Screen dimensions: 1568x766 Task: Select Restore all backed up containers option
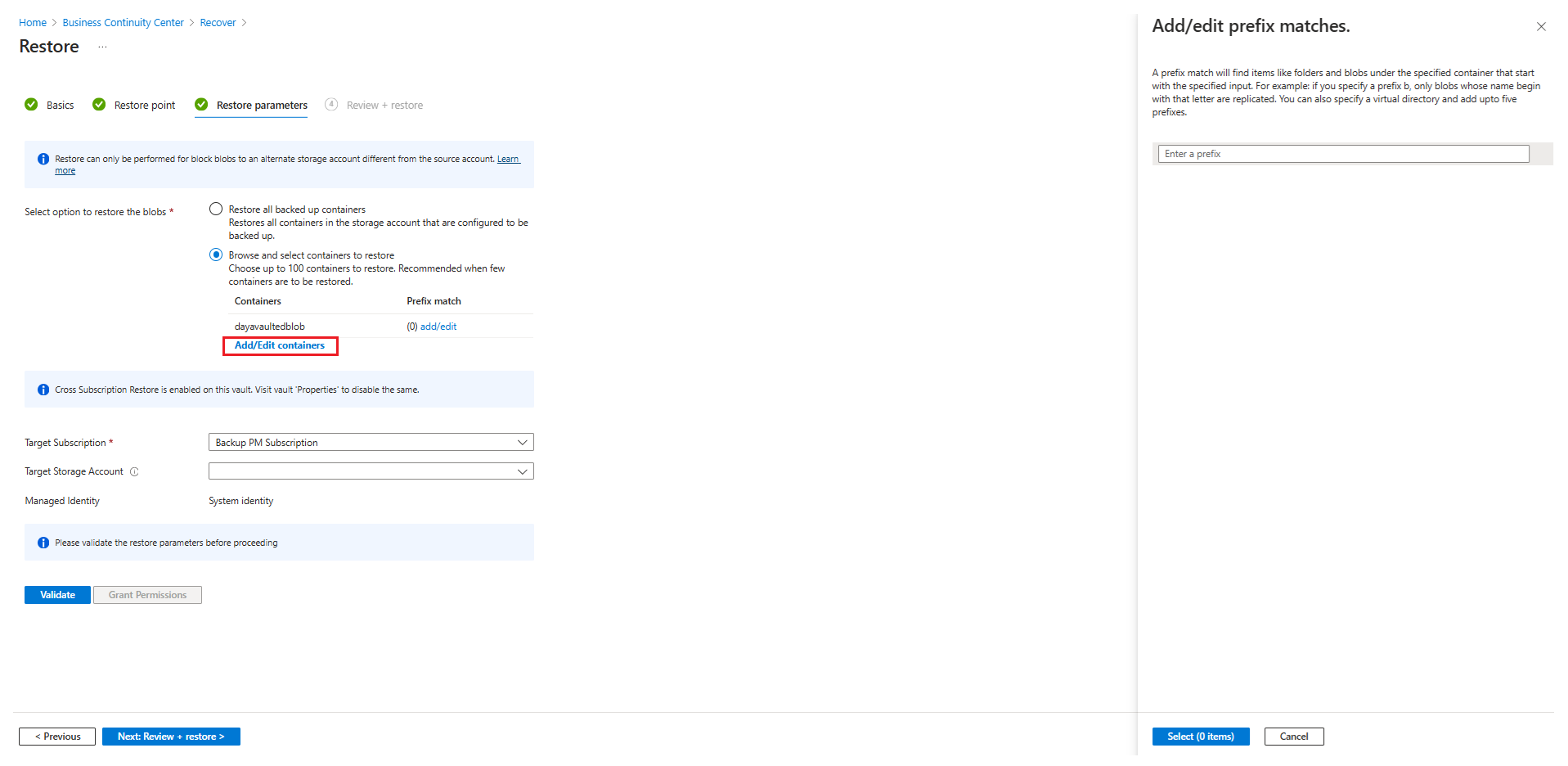216,210
